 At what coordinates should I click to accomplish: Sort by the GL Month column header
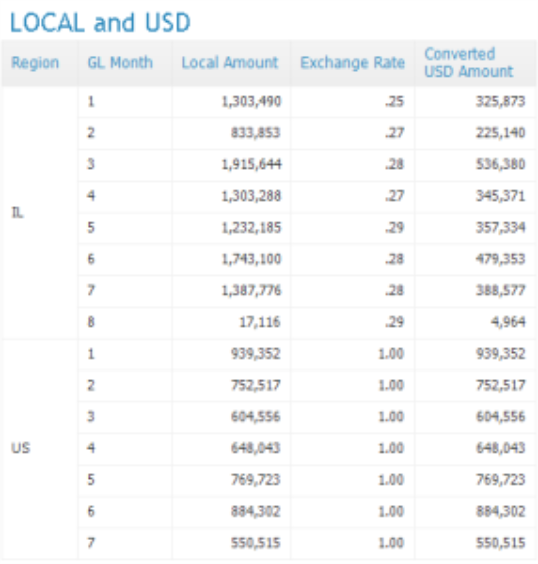point(120,62)
